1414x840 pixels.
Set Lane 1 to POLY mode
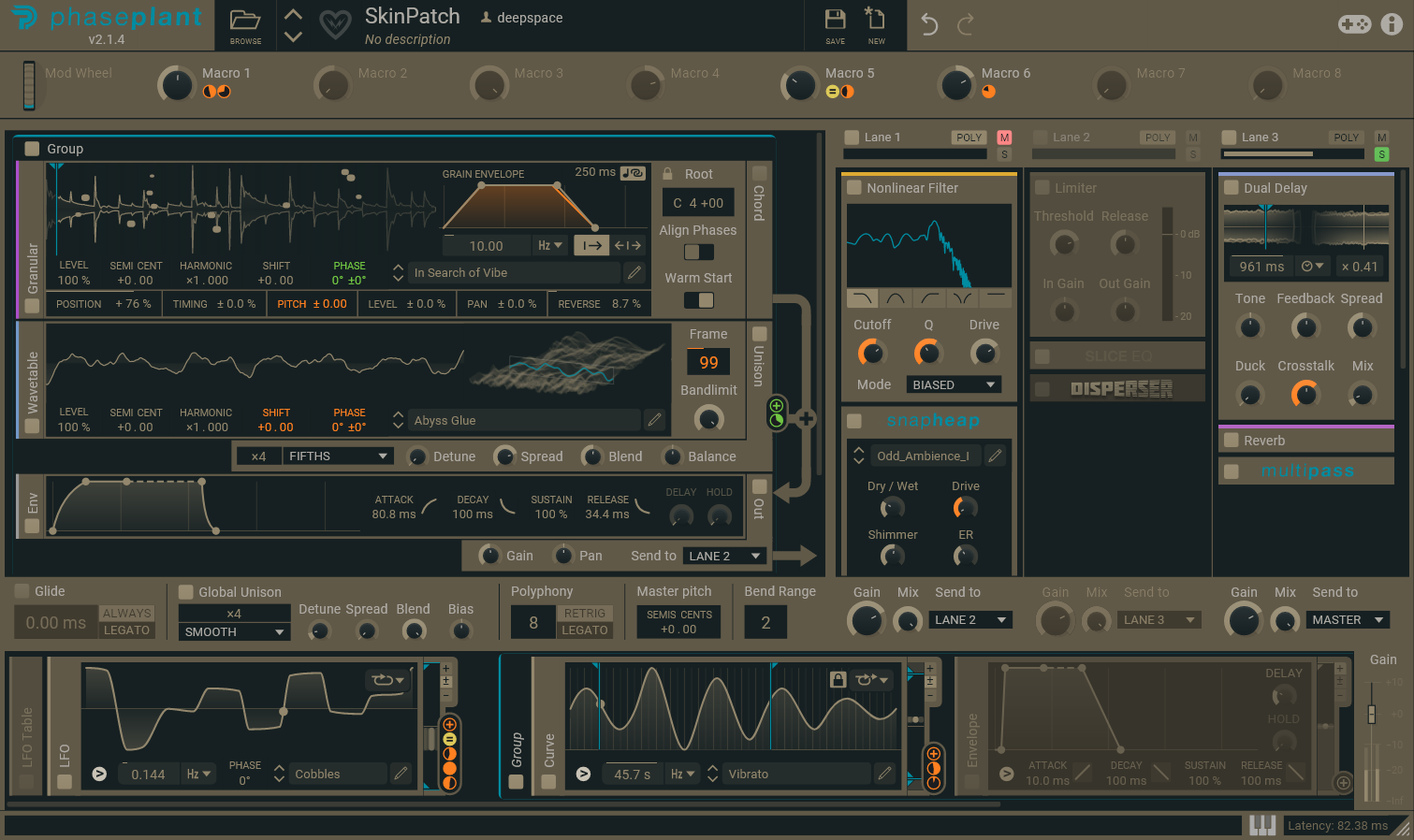(x=969, y=138)
